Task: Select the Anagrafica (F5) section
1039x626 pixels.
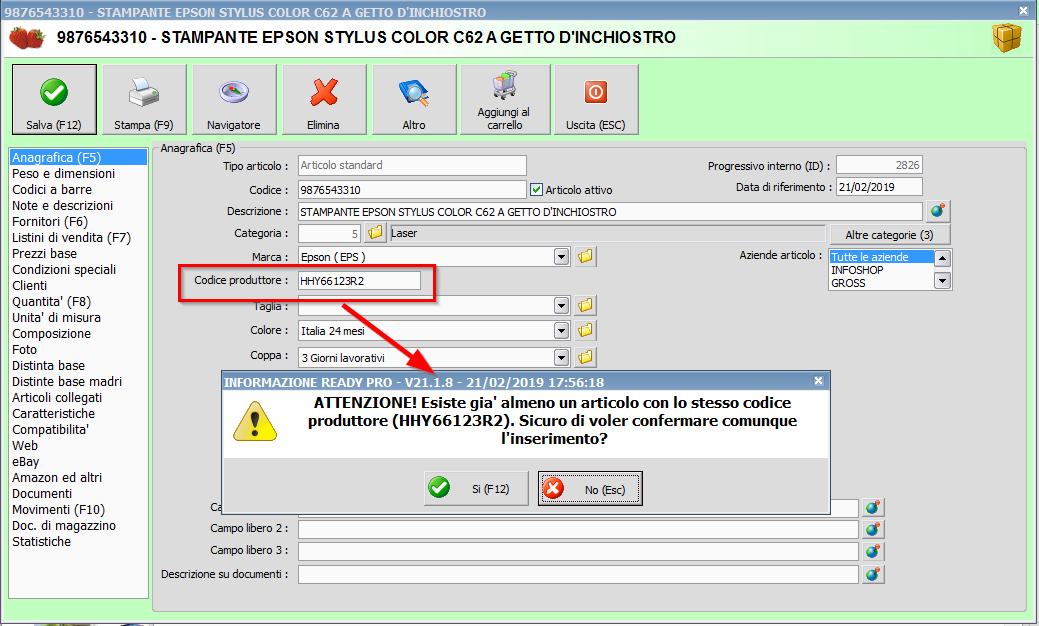Action: tap(78, 158)
